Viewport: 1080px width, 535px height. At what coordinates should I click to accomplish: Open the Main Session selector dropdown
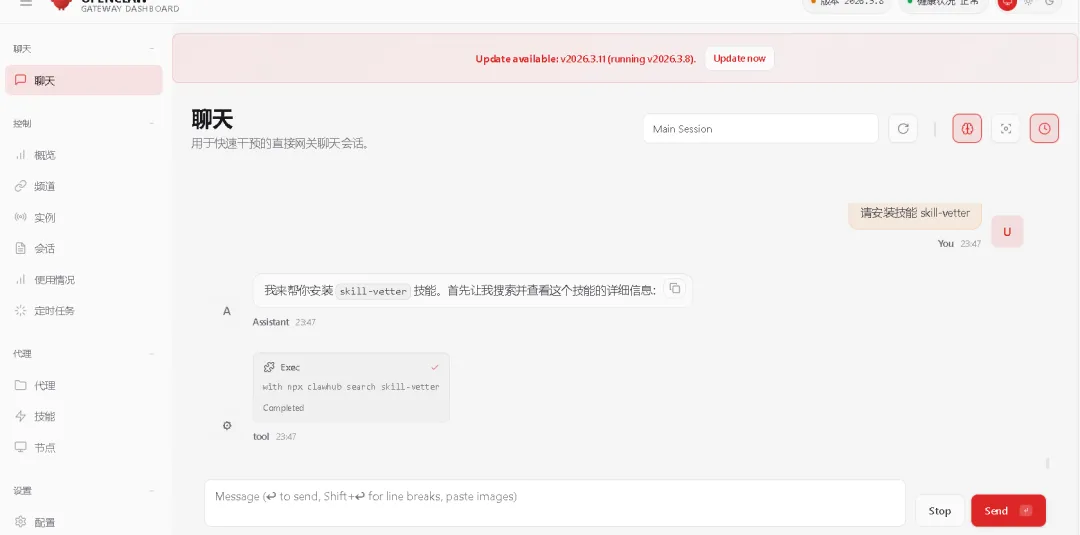tap(760, 129)
